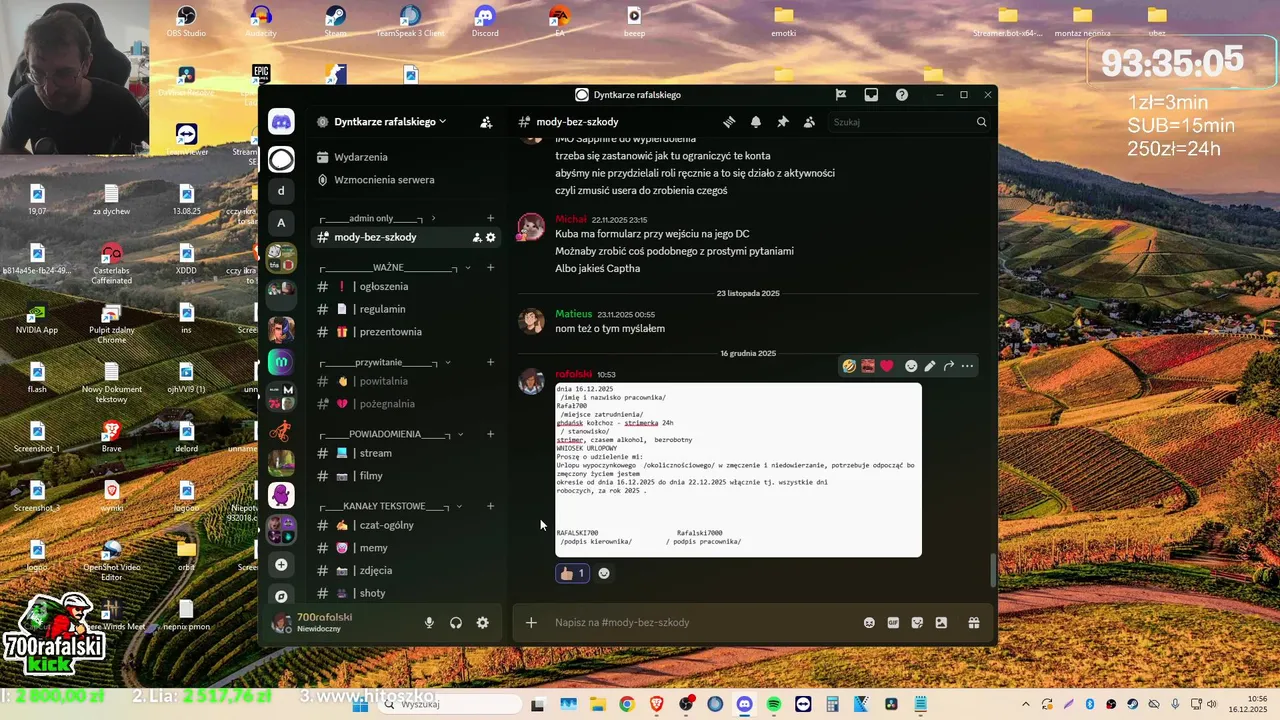Screen dimensions: 1280x720
Task: React with laughing emoji quick reaction
Action: (849, 366)
